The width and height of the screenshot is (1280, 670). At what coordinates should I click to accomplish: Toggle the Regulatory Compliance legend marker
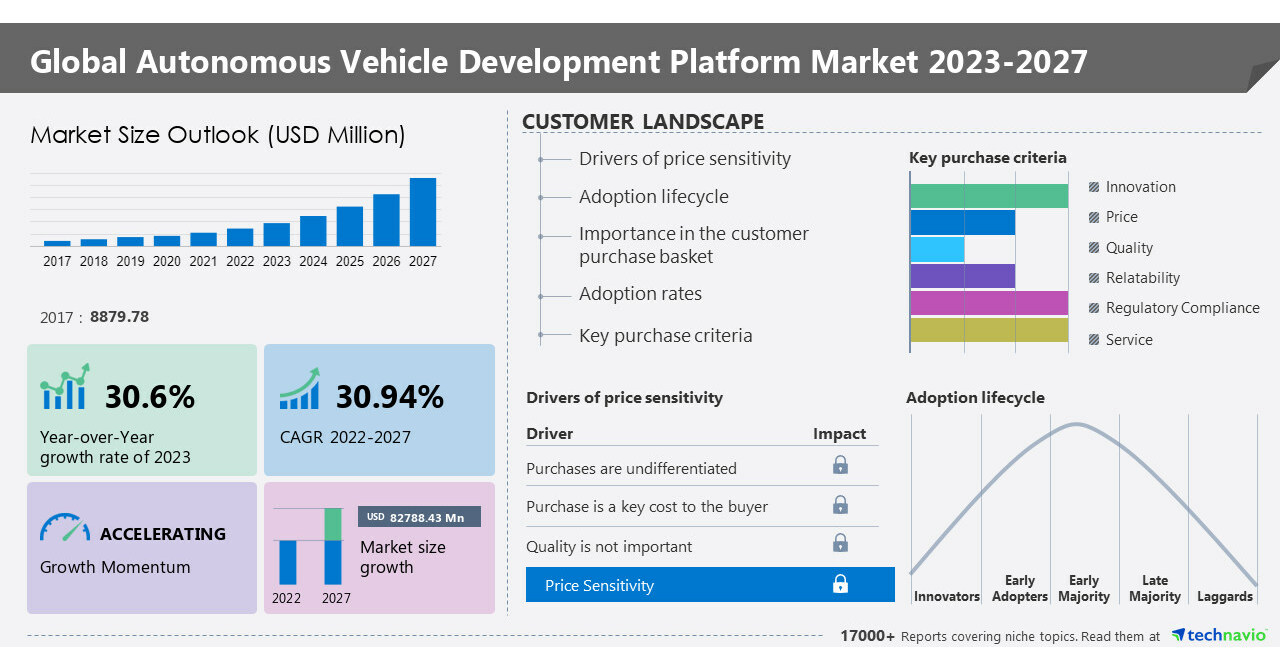(1094, 309)
